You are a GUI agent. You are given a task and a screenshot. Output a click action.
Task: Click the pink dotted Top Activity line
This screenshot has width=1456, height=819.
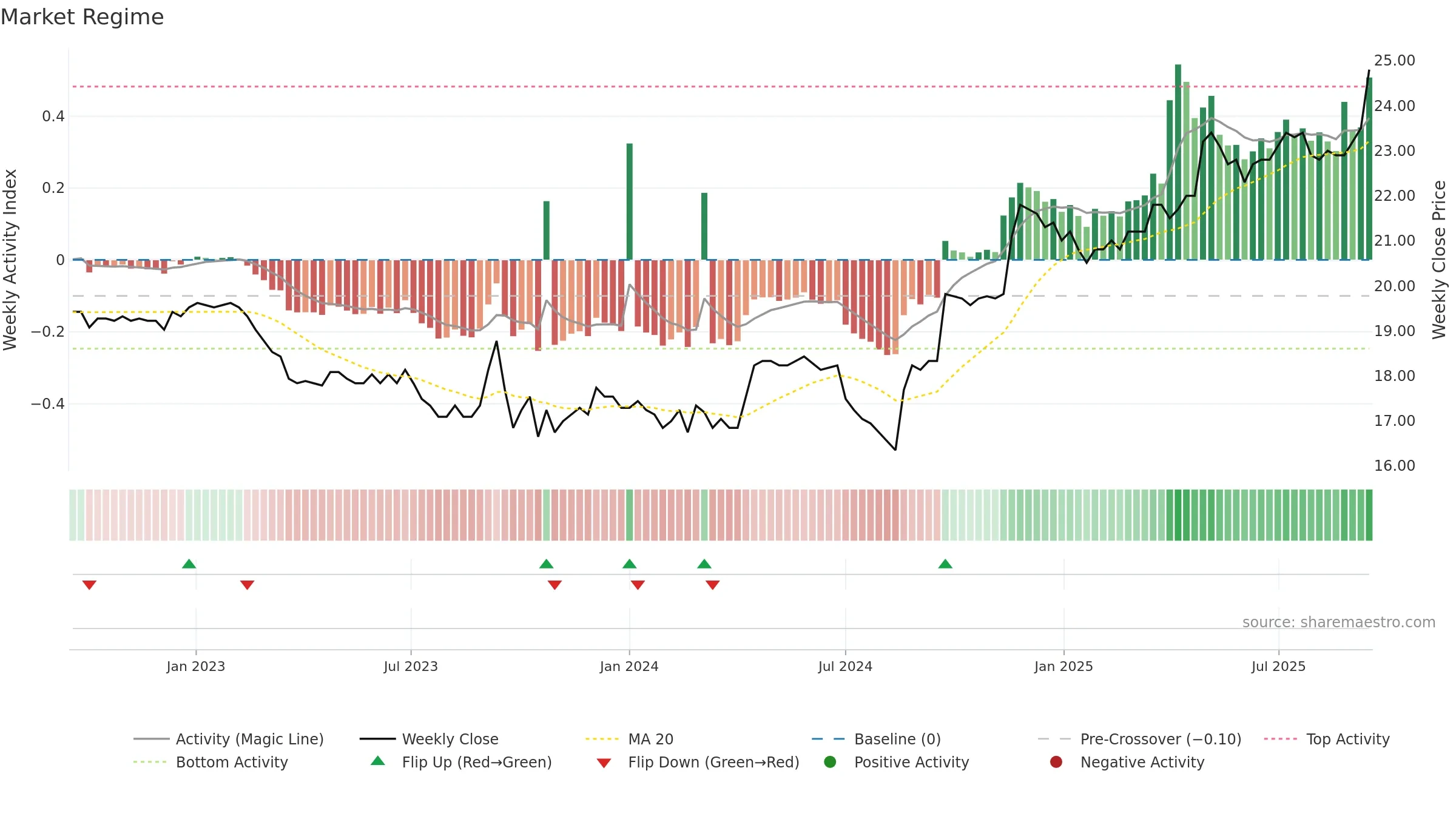coord(721,87)
